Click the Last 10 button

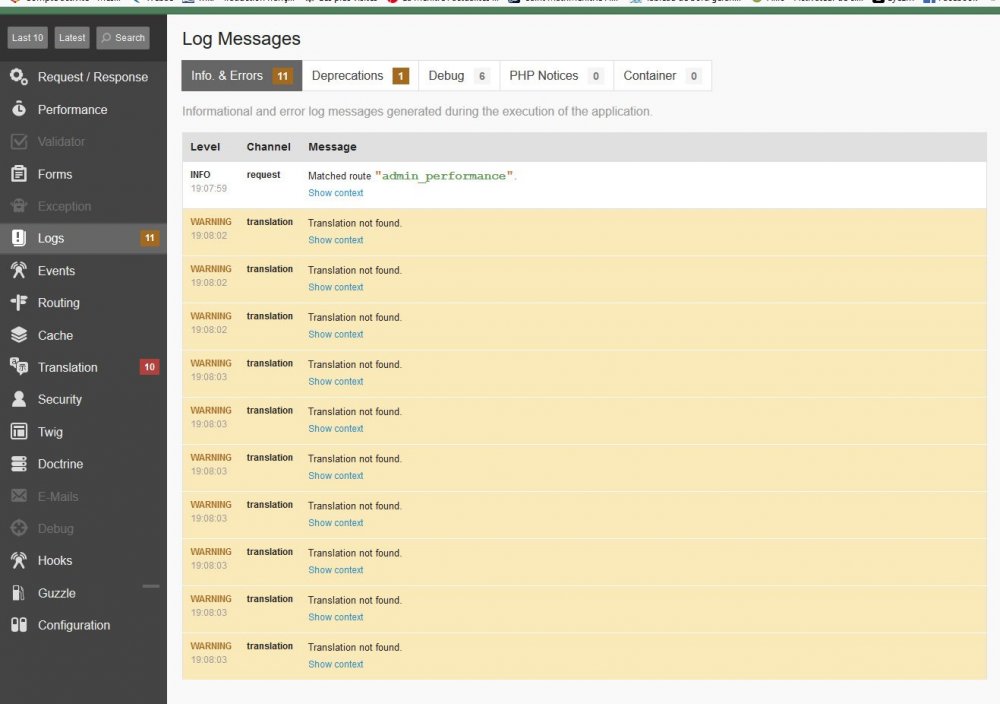[x=27, y=37]
